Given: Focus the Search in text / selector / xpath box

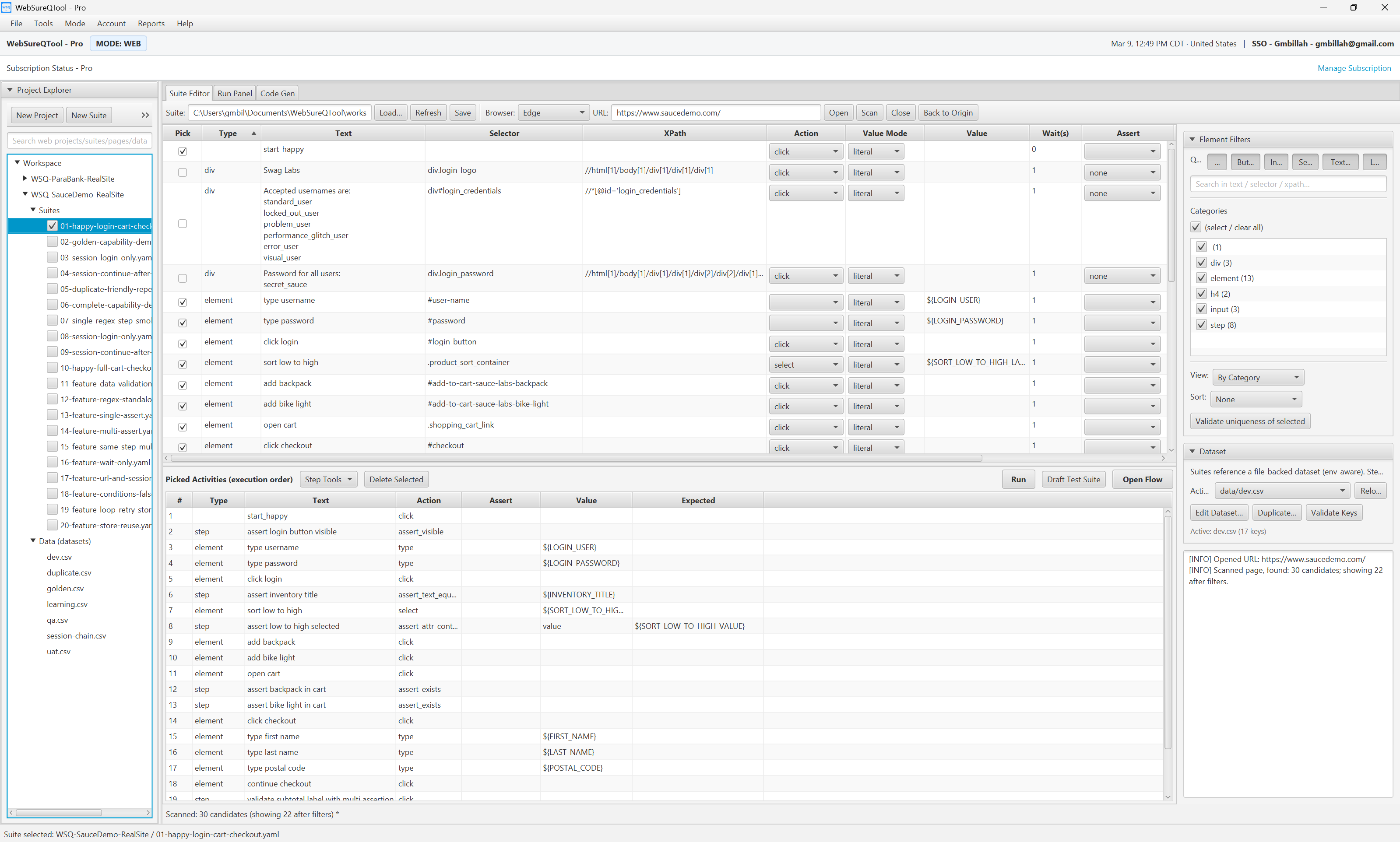Looking at the screenshot, I should click(x=1287, y=184).
